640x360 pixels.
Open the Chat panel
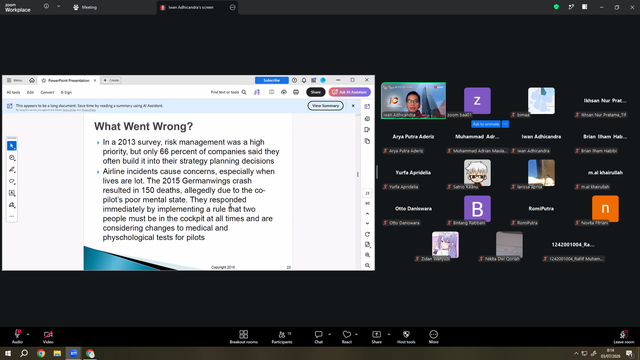pyautogui.click(x=318, y=336)
